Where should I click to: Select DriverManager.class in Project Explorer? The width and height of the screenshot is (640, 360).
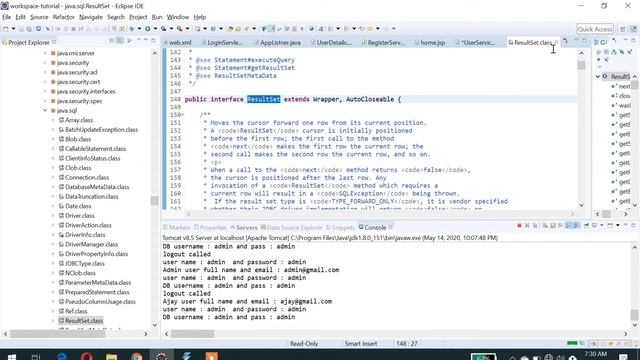(91, 244)
